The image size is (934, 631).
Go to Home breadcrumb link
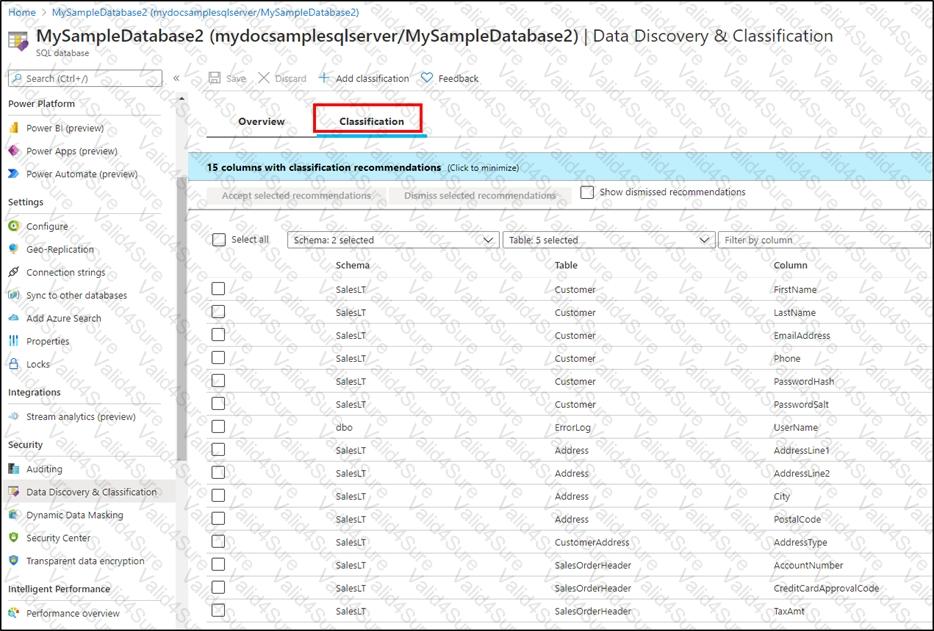tap(22, 12)
